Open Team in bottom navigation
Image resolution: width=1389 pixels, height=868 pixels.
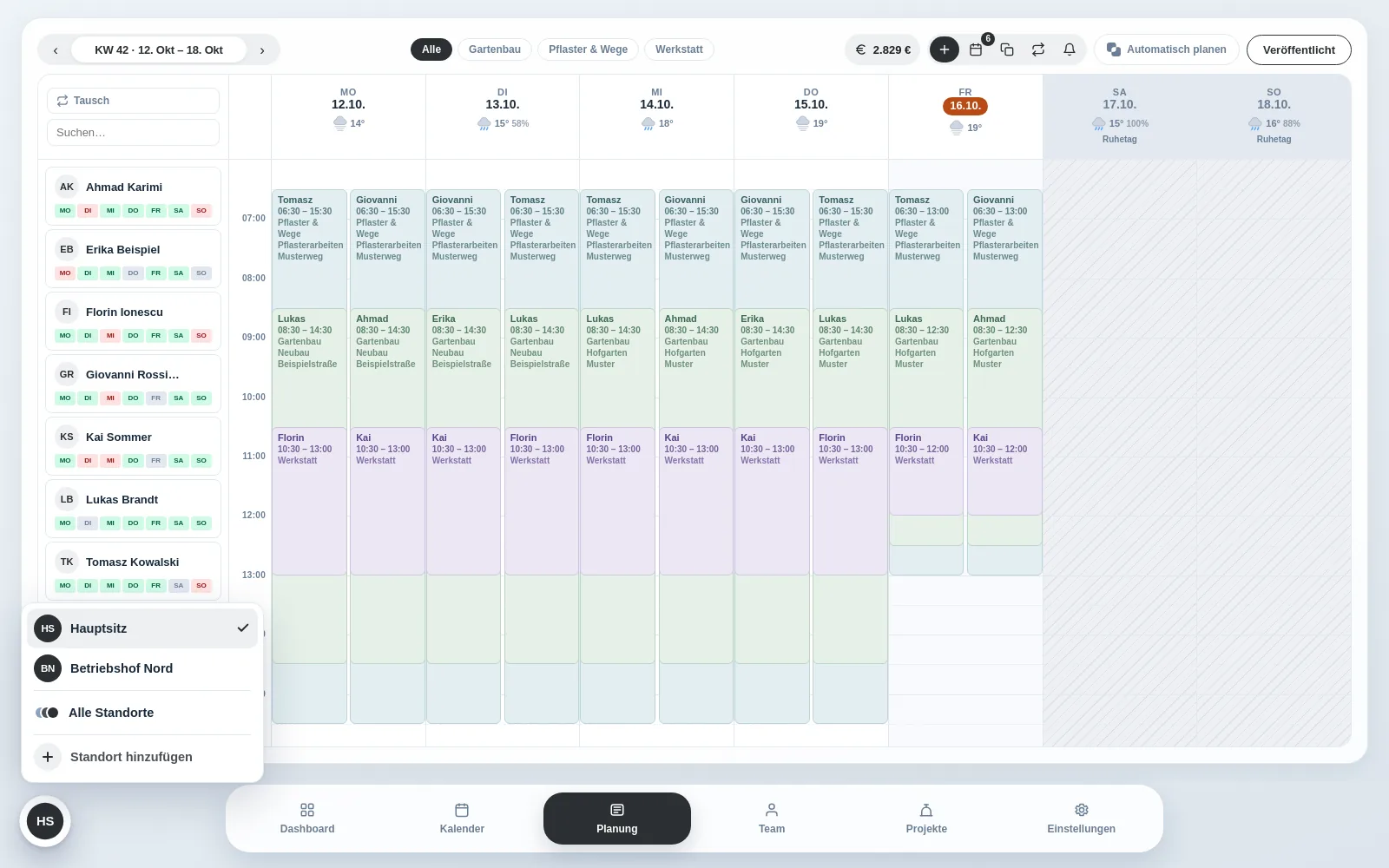(x=772, y=819)
